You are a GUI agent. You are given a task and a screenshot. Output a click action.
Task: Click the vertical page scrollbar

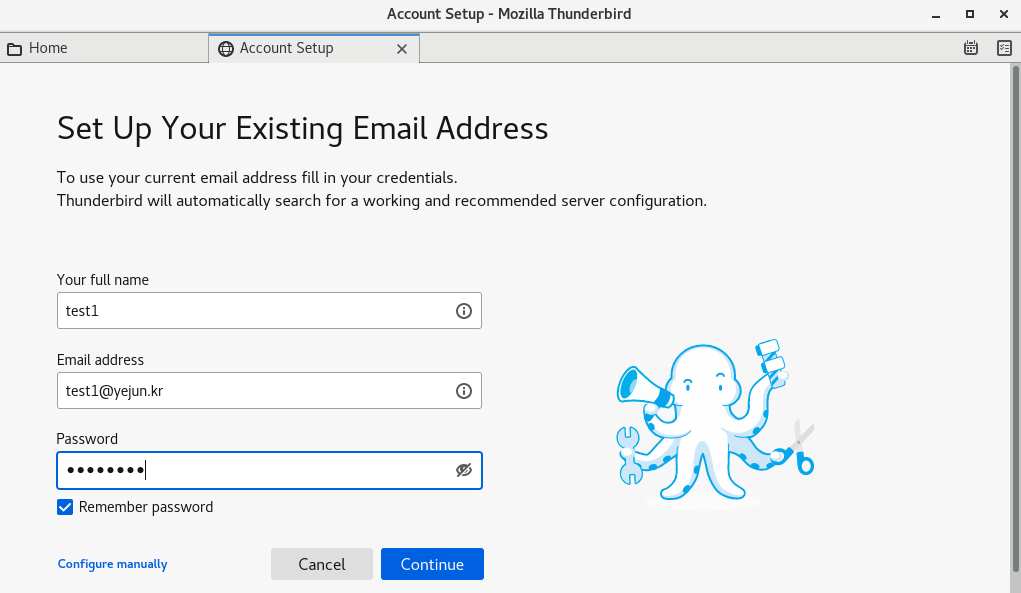point(1015,319)
